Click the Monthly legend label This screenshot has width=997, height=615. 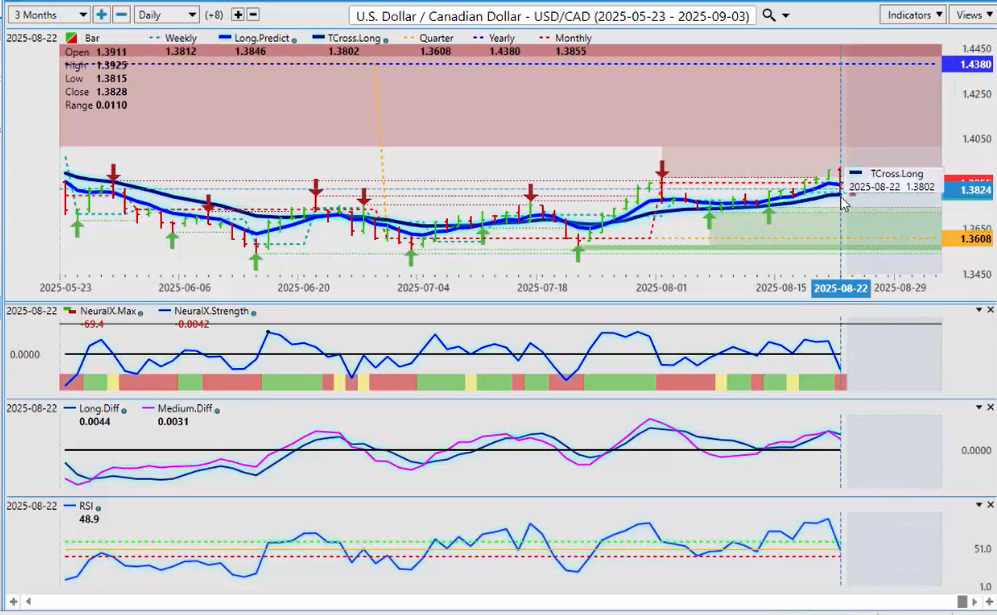573,38
